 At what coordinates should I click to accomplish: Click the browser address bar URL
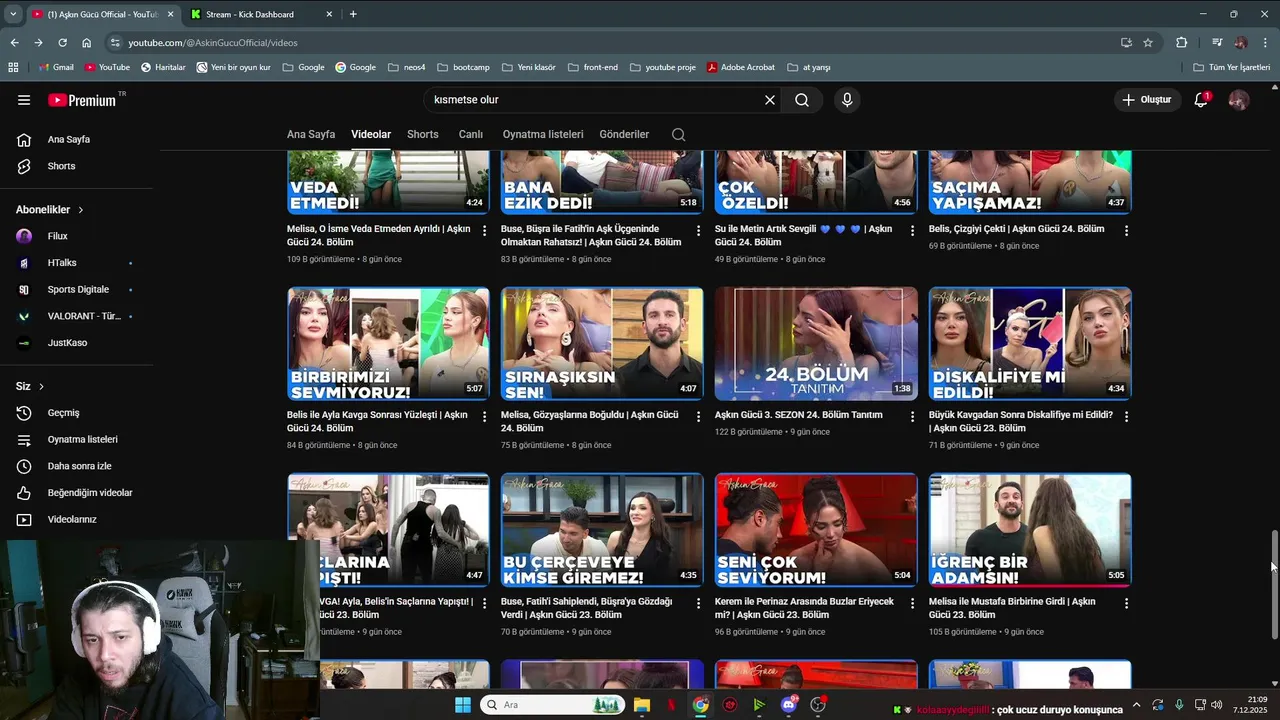[x=213, y=43]
